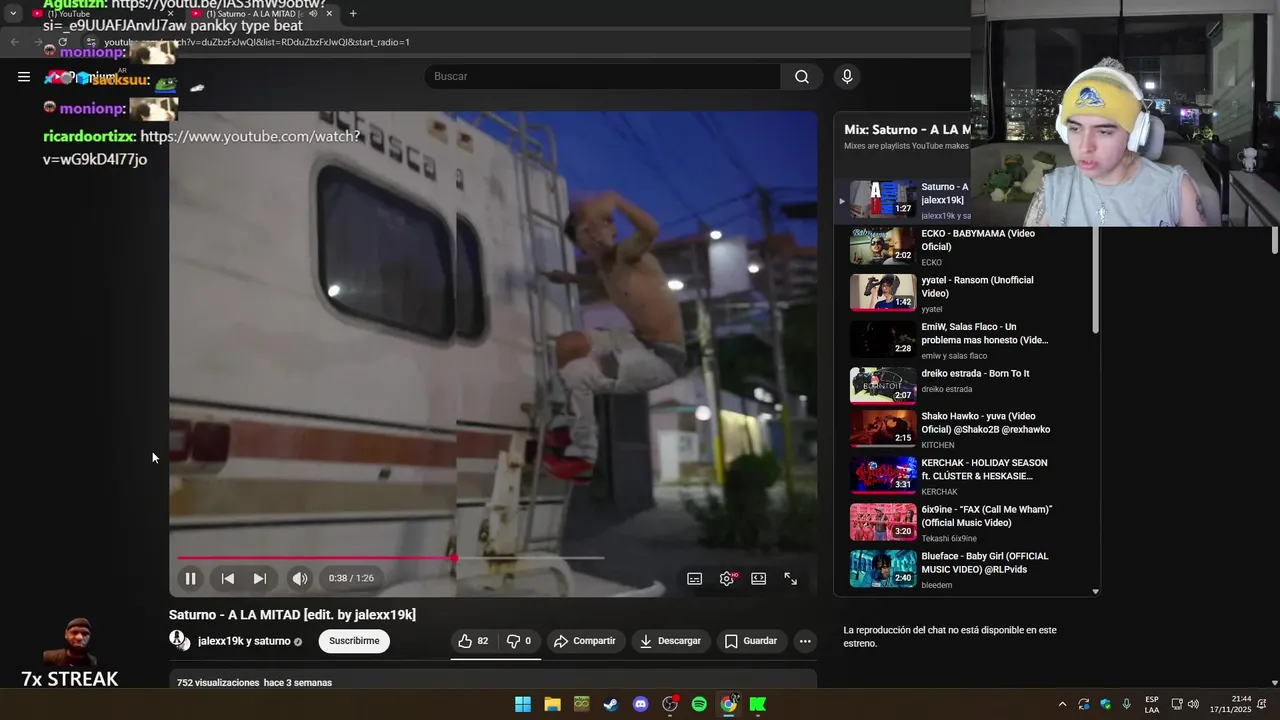1280x720 pixels.
Task: Open Steam from the taskbar
Action: 610,704
